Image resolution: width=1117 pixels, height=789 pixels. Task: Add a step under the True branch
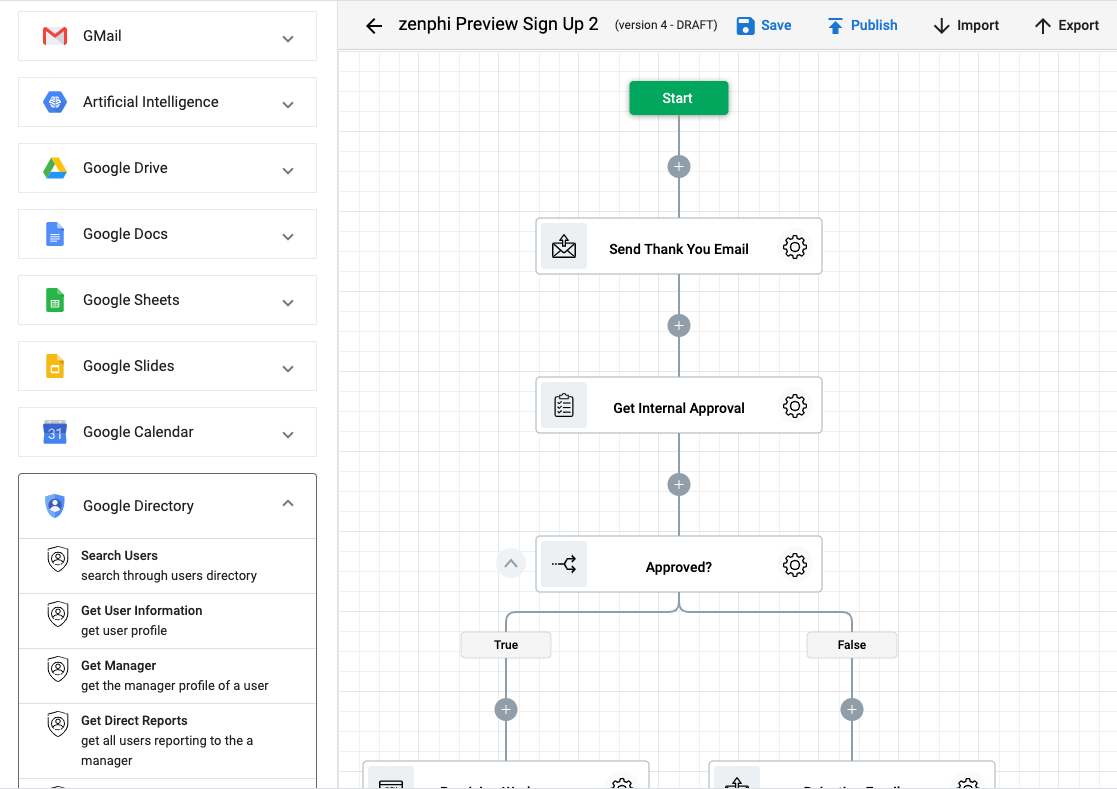point(506,710)
